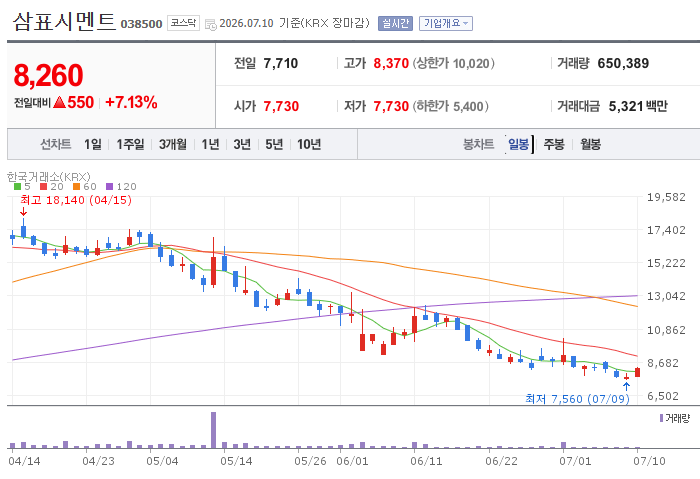Image resolution: width=700 pixels, height=479 pixels.
Task: Click the calendar clock icon before date
Action: click(210, 24)
